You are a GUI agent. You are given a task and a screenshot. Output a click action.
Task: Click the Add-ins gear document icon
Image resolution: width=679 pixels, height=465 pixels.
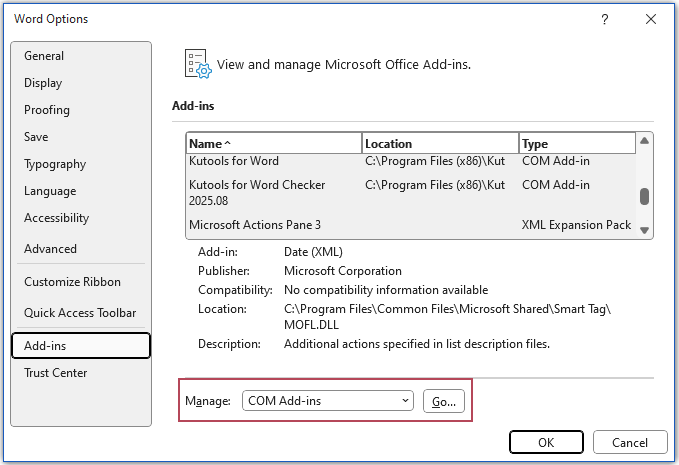point(197,63)
